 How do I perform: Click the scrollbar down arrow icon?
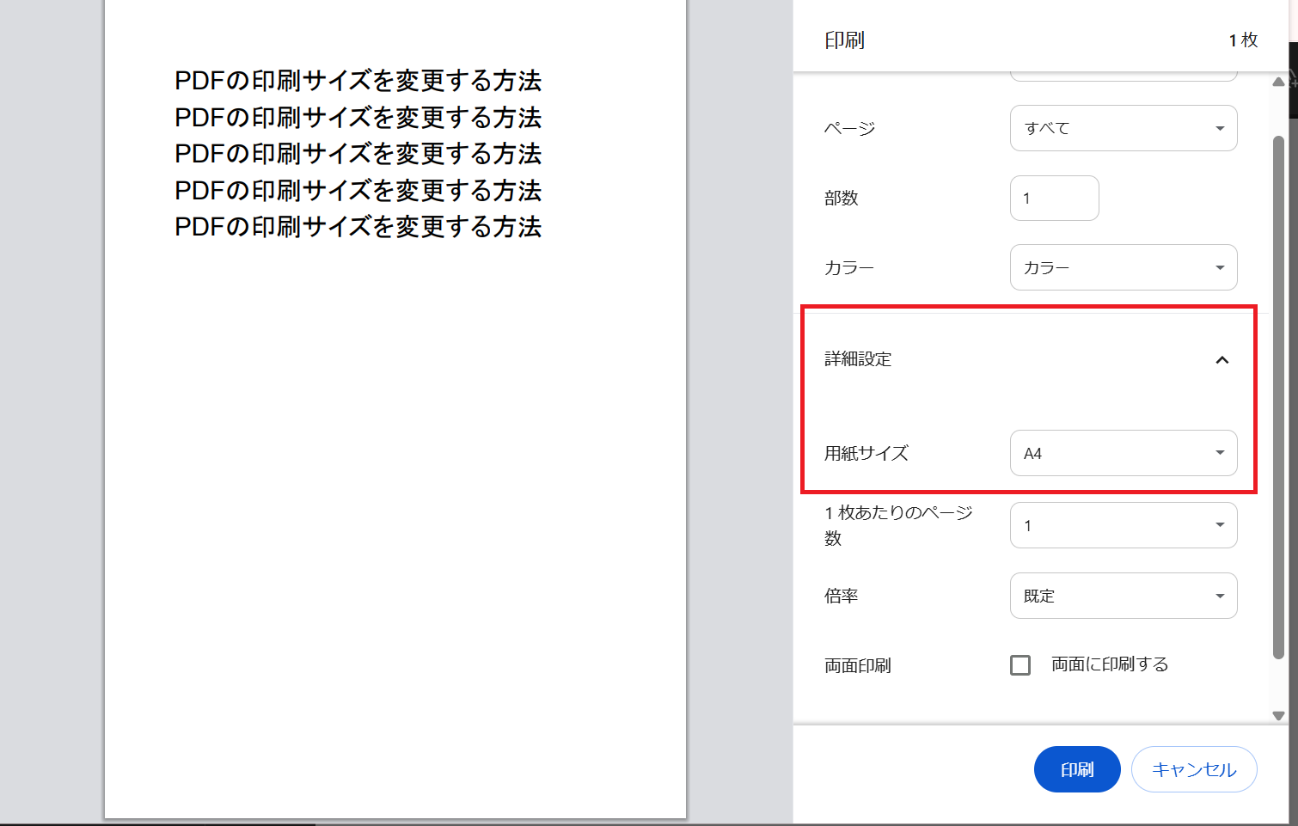(x=1279, y=715)
